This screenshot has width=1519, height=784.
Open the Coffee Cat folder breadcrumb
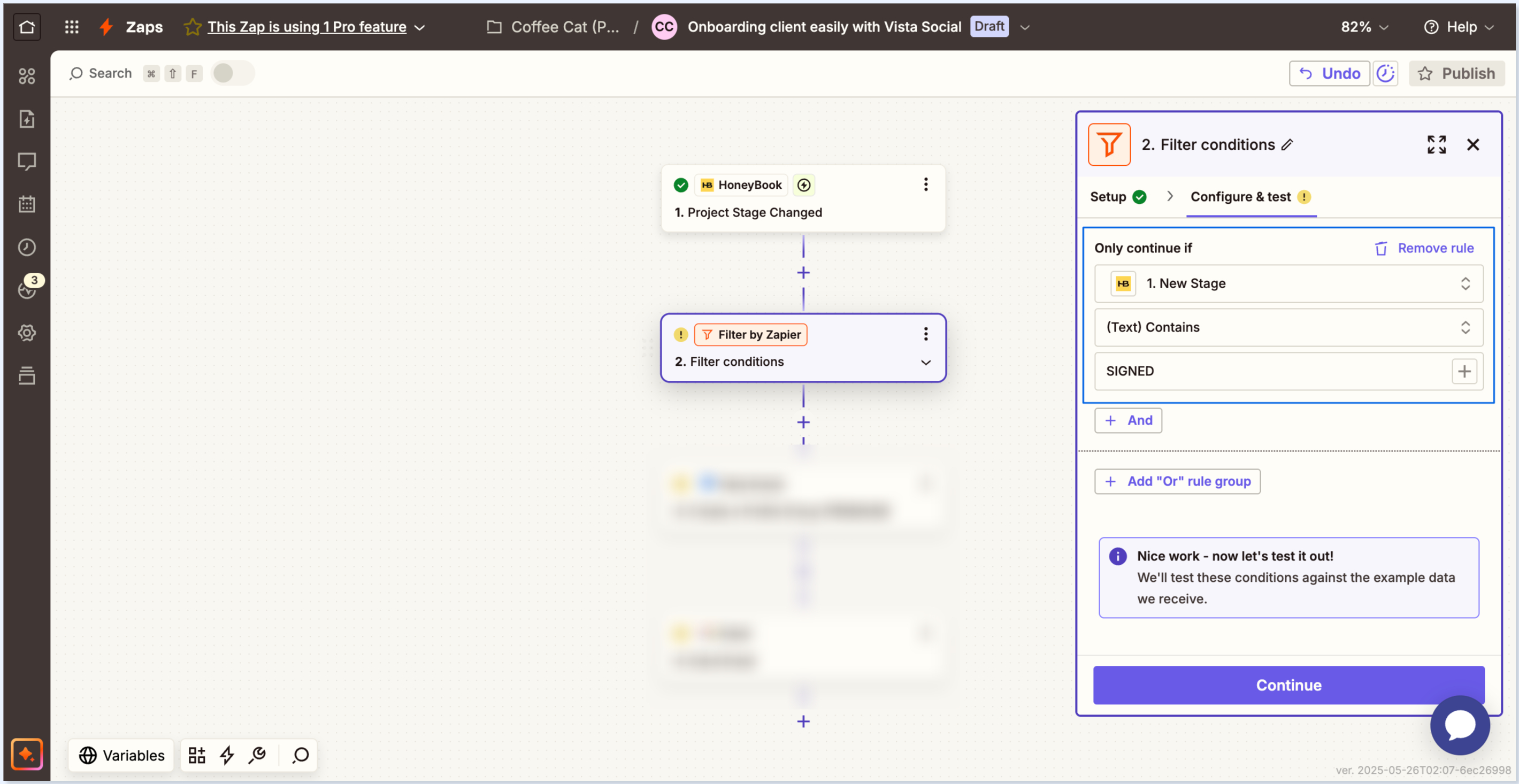click(x=553, y=27)
